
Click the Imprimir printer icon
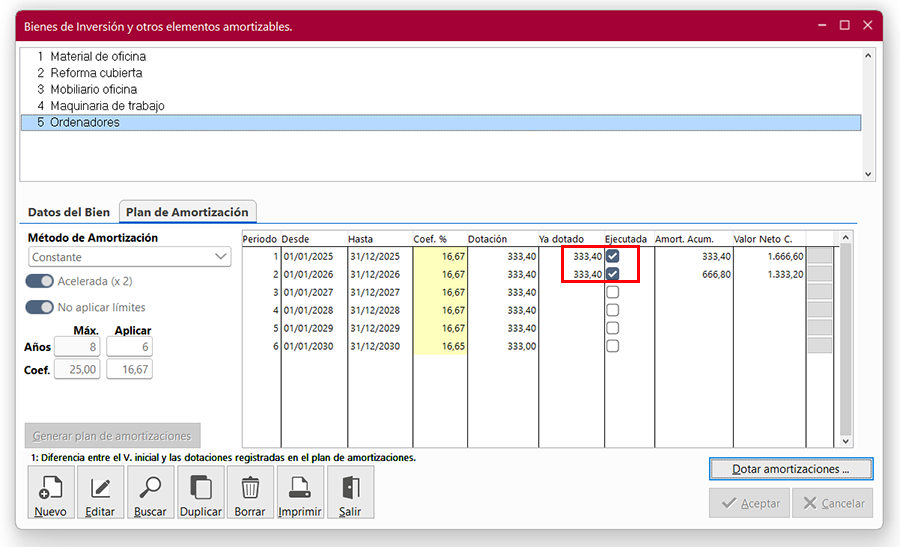(x=300, y=492)
